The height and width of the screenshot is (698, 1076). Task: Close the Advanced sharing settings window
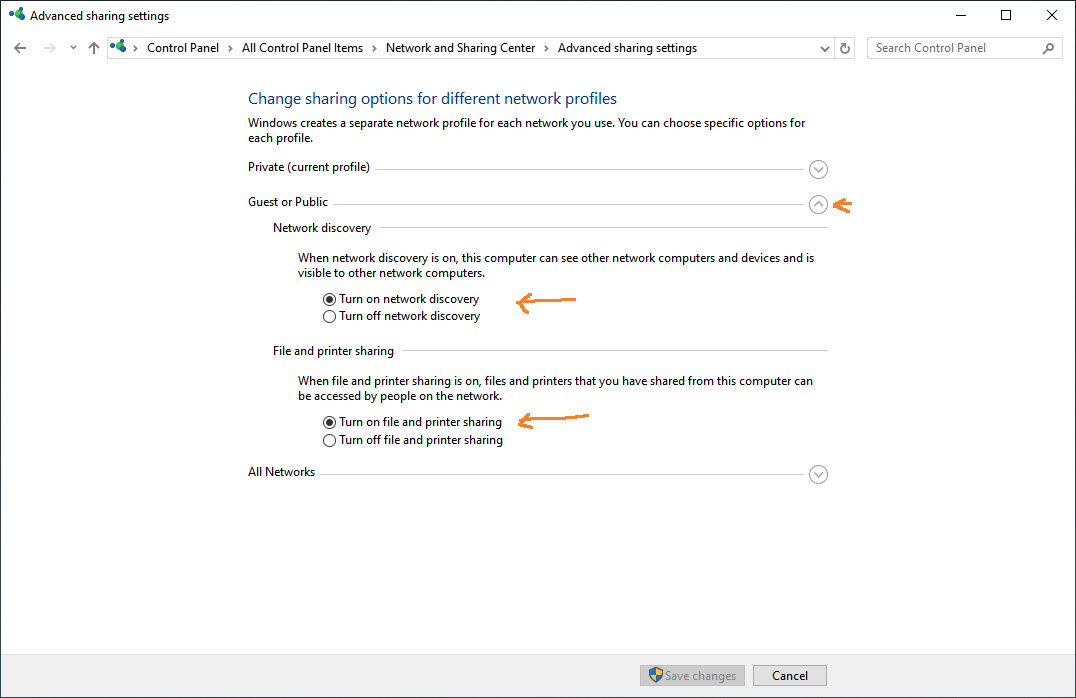[x=1051, y=15]
